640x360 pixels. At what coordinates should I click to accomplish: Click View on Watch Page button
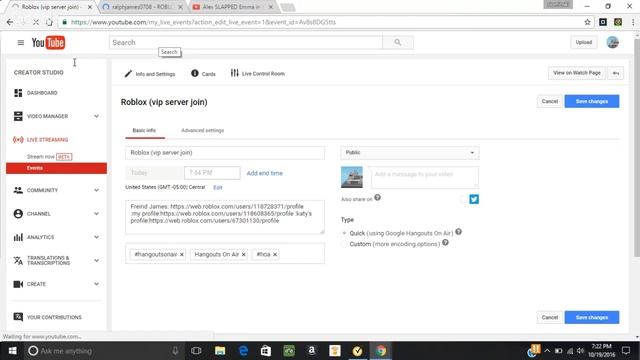577,73
